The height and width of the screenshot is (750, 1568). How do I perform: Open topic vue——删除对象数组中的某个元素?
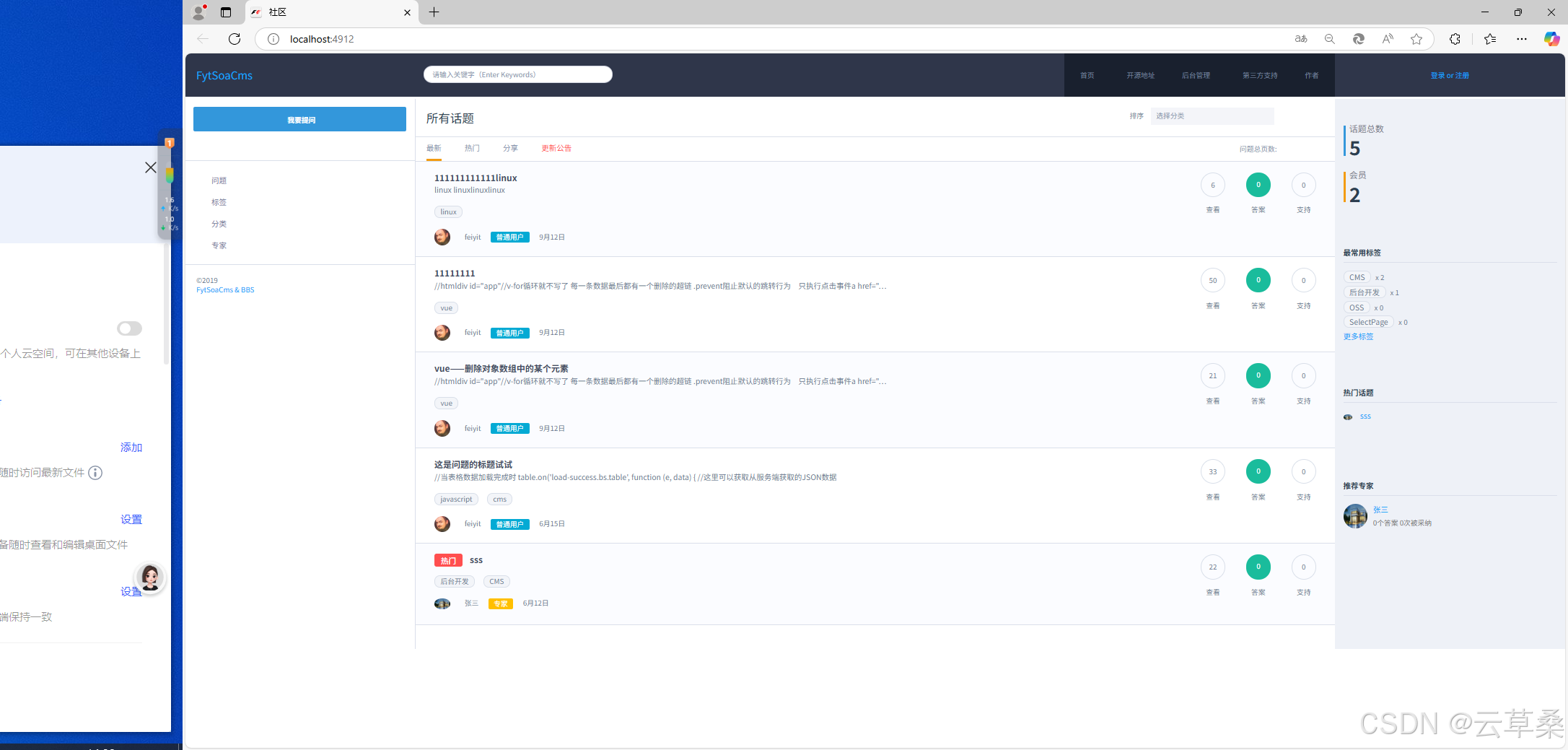pos(501,369)
